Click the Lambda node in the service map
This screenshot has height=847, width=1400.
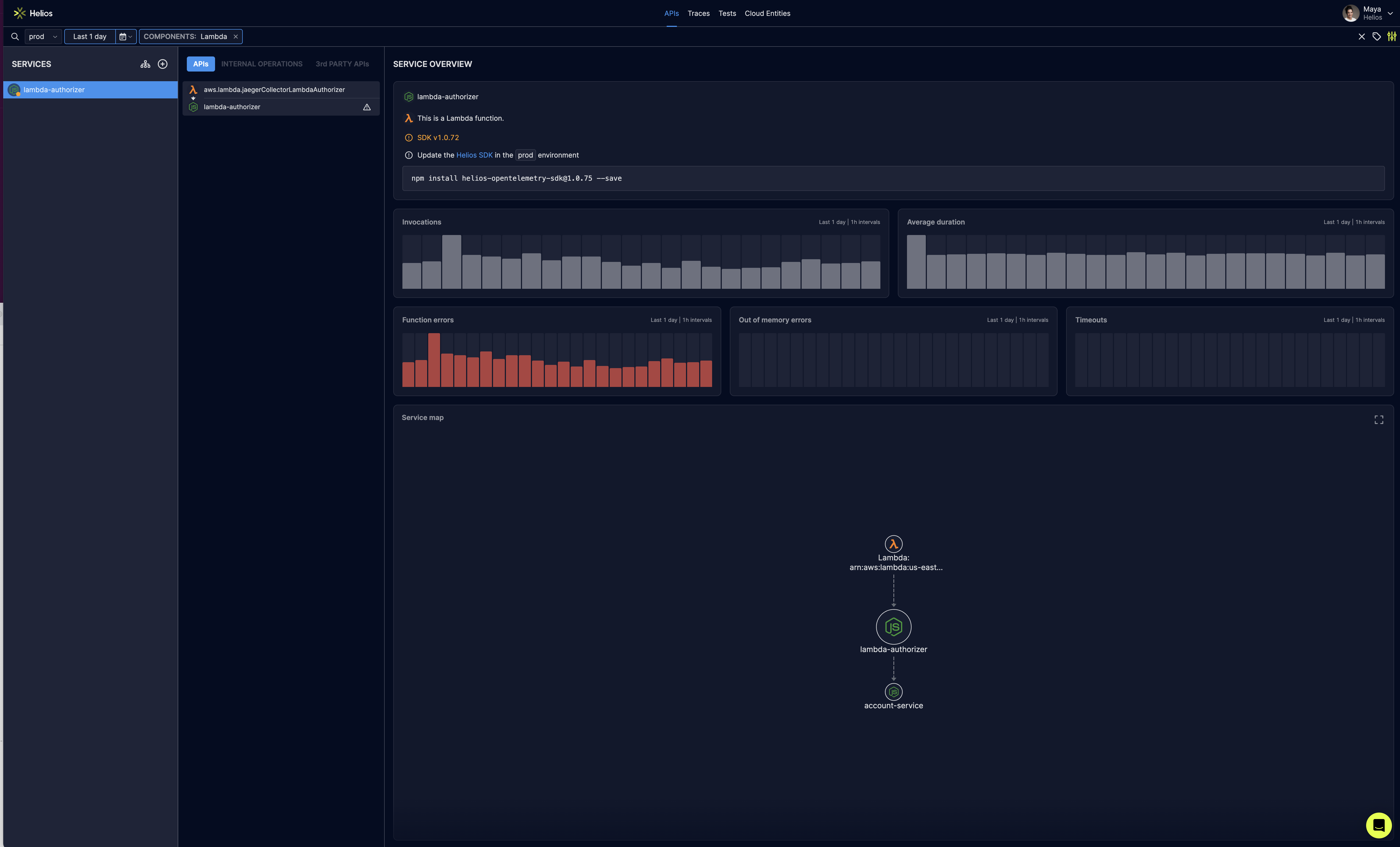893,544
